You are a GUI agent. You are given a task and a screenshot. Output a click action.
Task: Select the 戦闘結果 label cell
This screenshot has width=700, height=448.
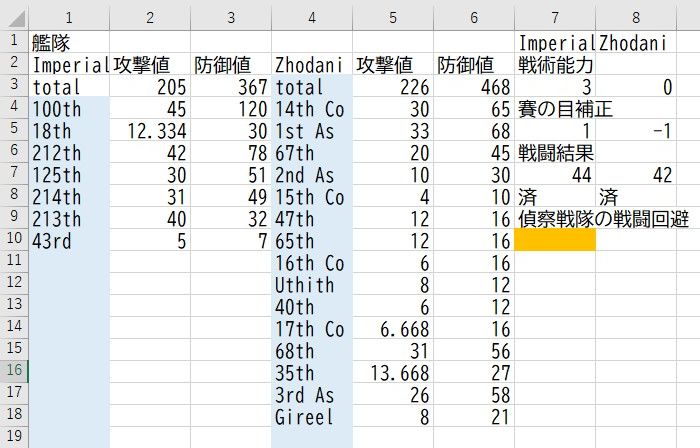point(555,152)
